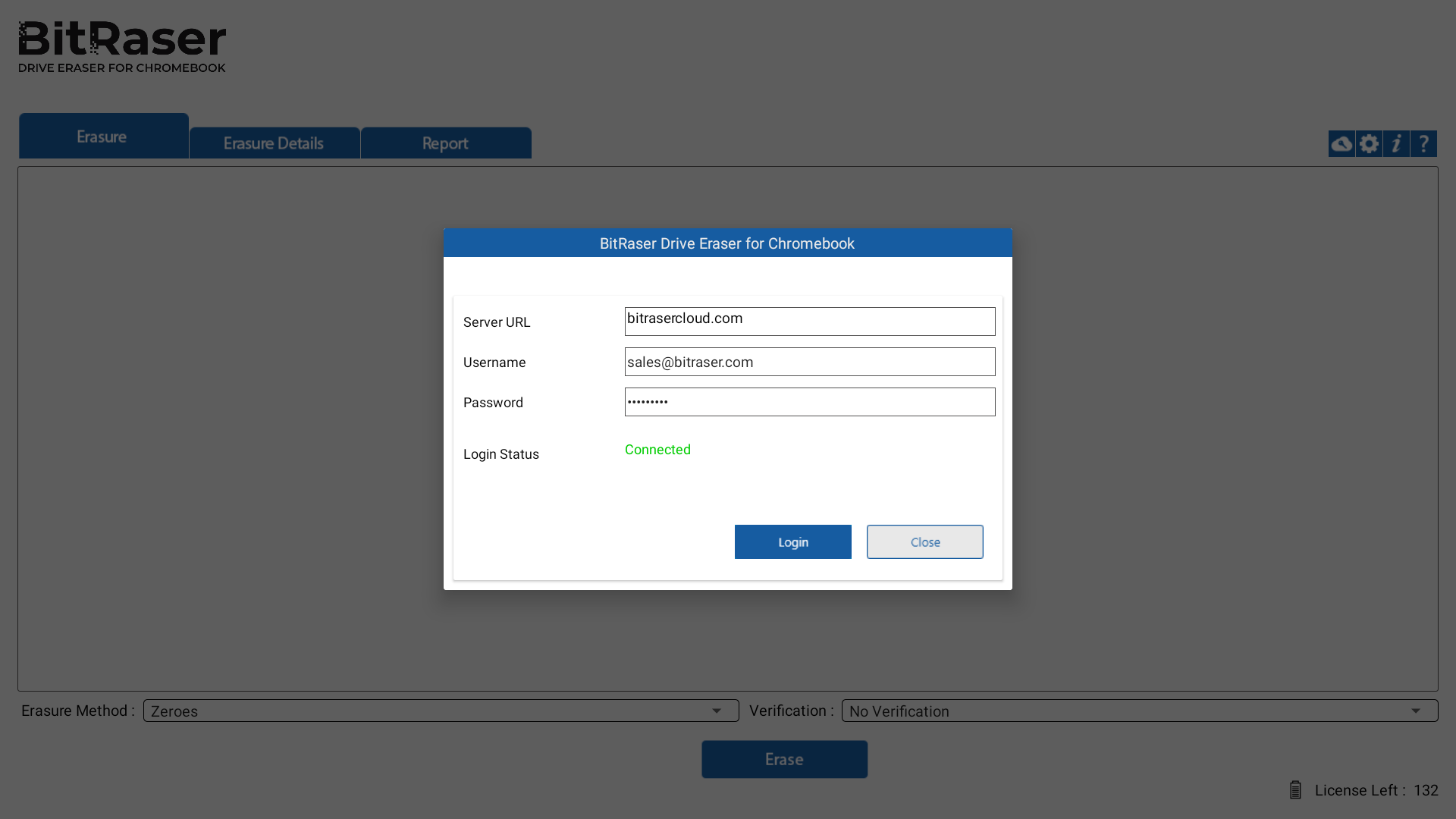Viewport: 1456px width, 819px height.
Task: Open settings via the gear icon
Action: pyautogui.click(x=1369, y=143)
